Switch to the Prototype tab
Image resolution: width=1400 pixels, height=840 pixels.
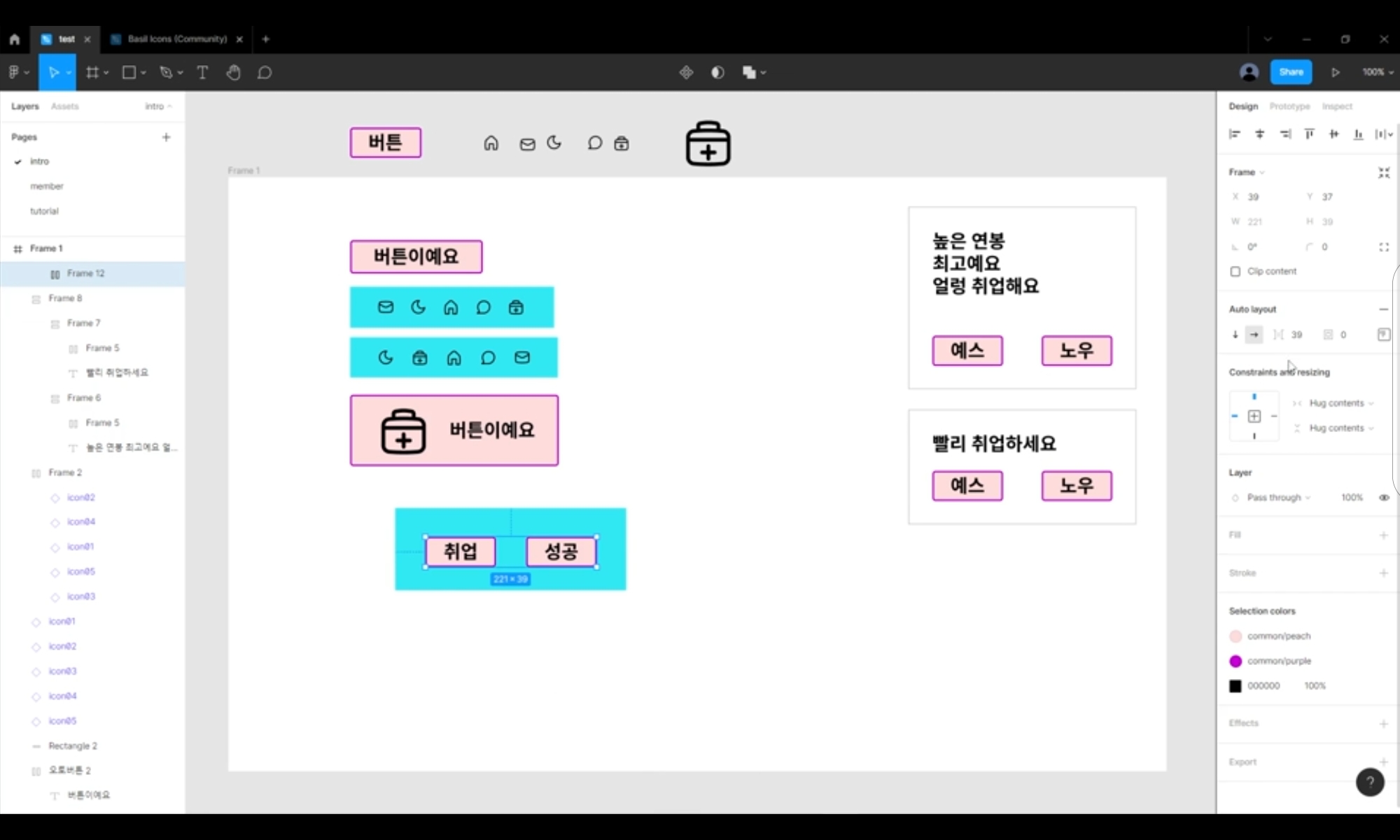1289,106
